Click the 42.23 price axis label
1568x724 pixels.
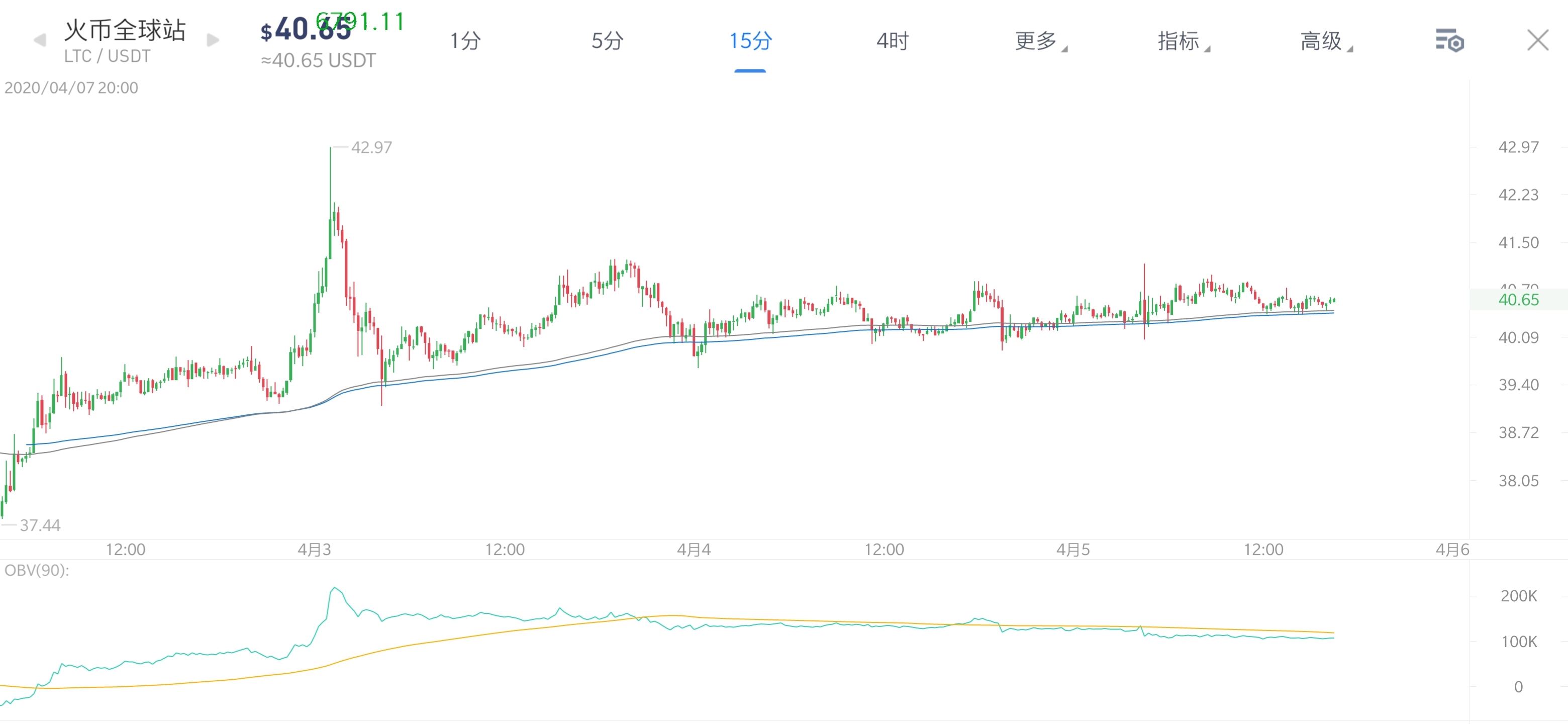click(1518, 195)
